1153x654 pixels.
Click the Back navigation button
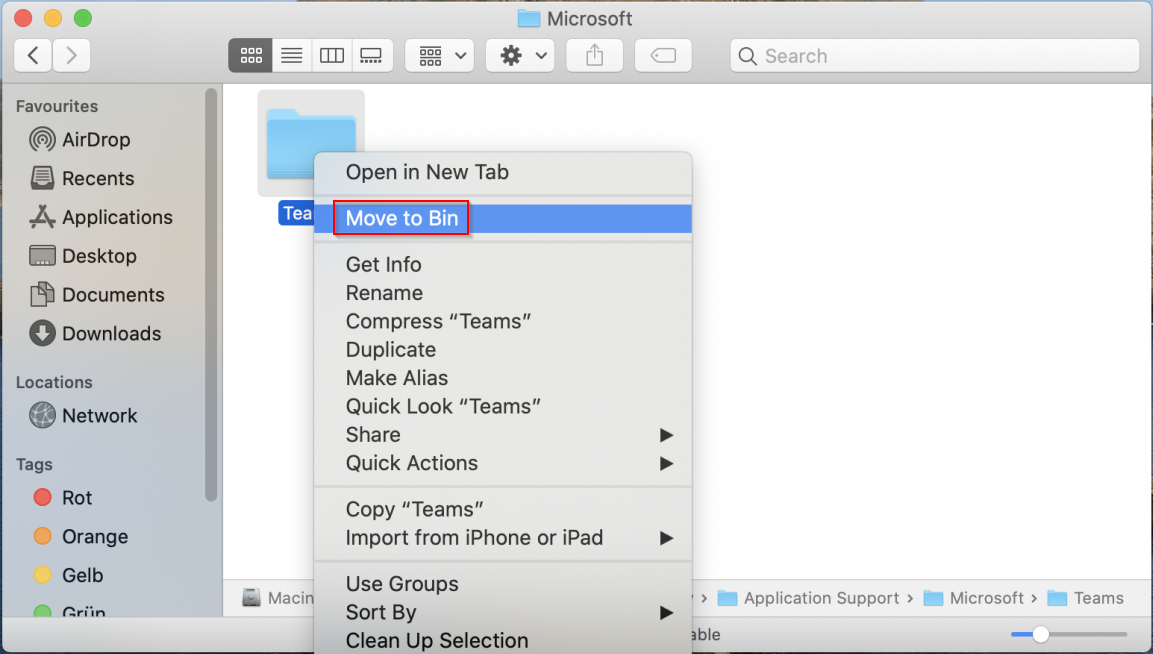coord(32,55)
